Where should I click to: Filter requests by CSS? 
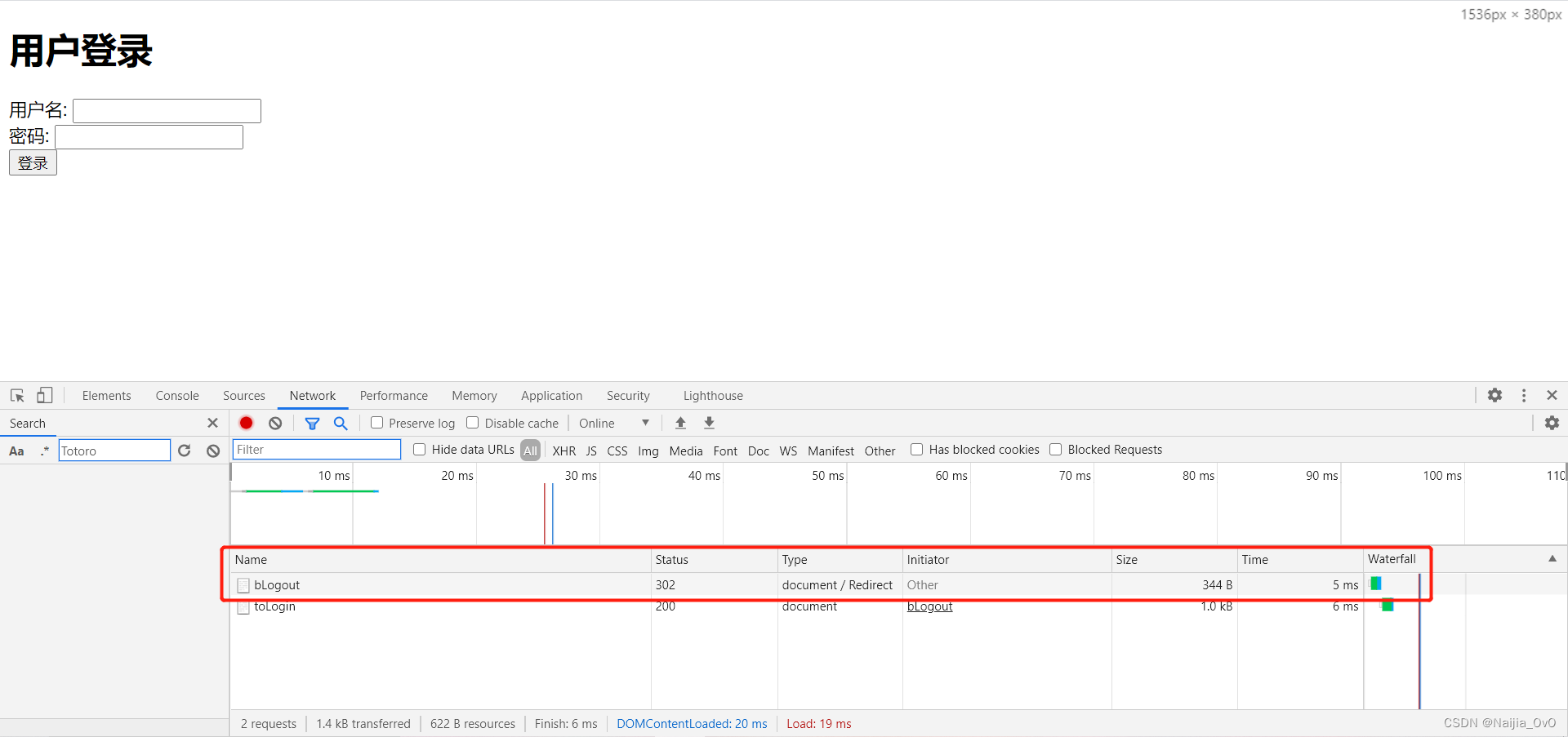click(x=617, y=451)
